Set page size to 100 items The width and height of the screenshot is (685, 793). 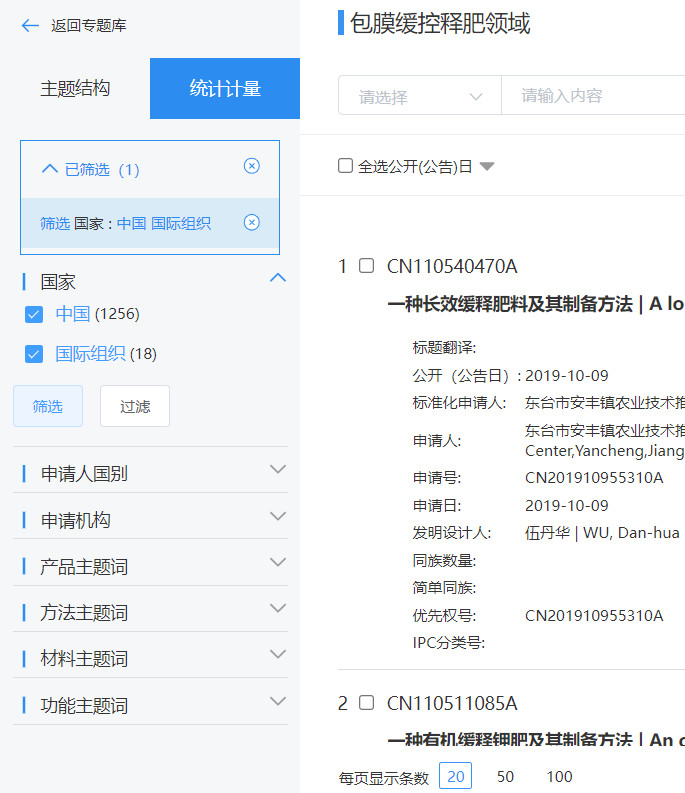[x=559, y=776]
